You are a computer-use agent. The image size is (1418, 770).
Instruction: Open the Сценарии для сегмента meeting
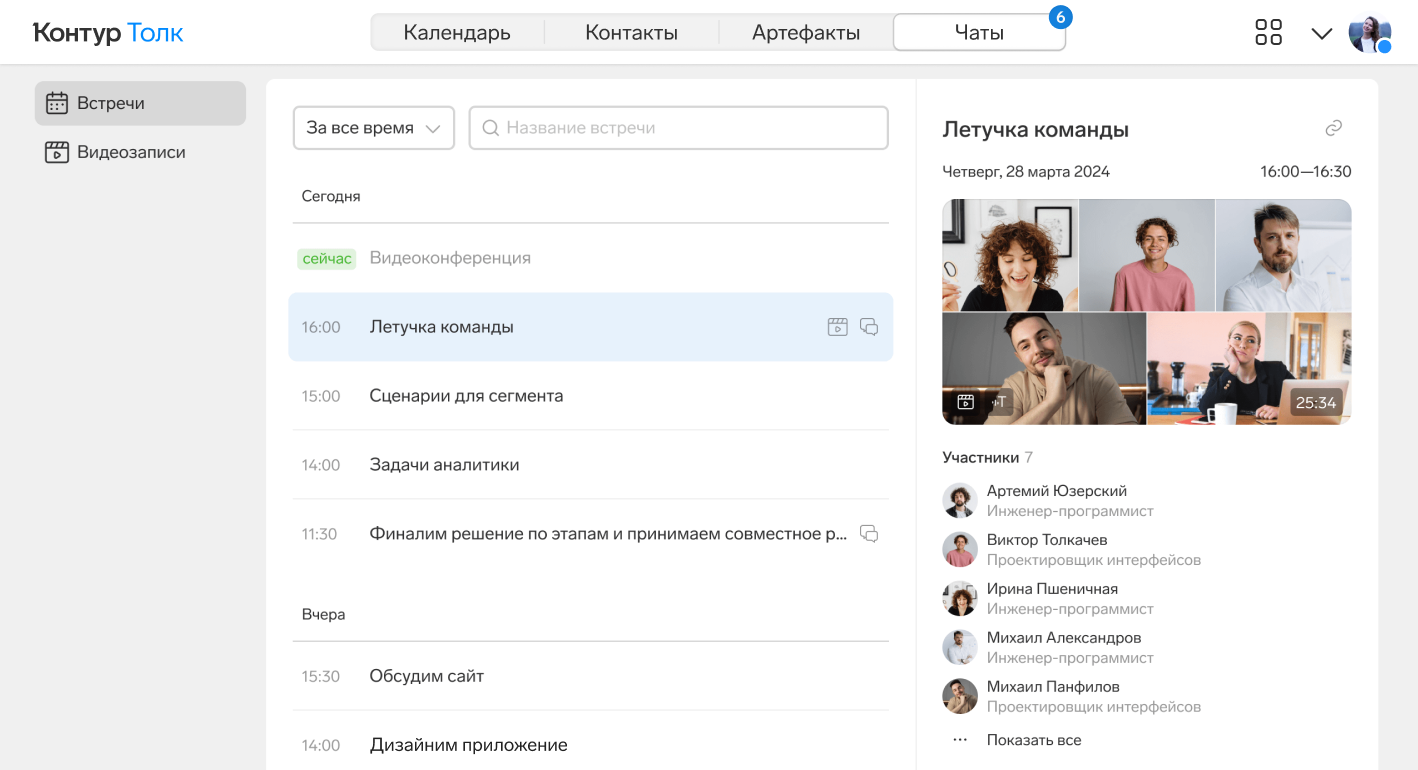466,396
